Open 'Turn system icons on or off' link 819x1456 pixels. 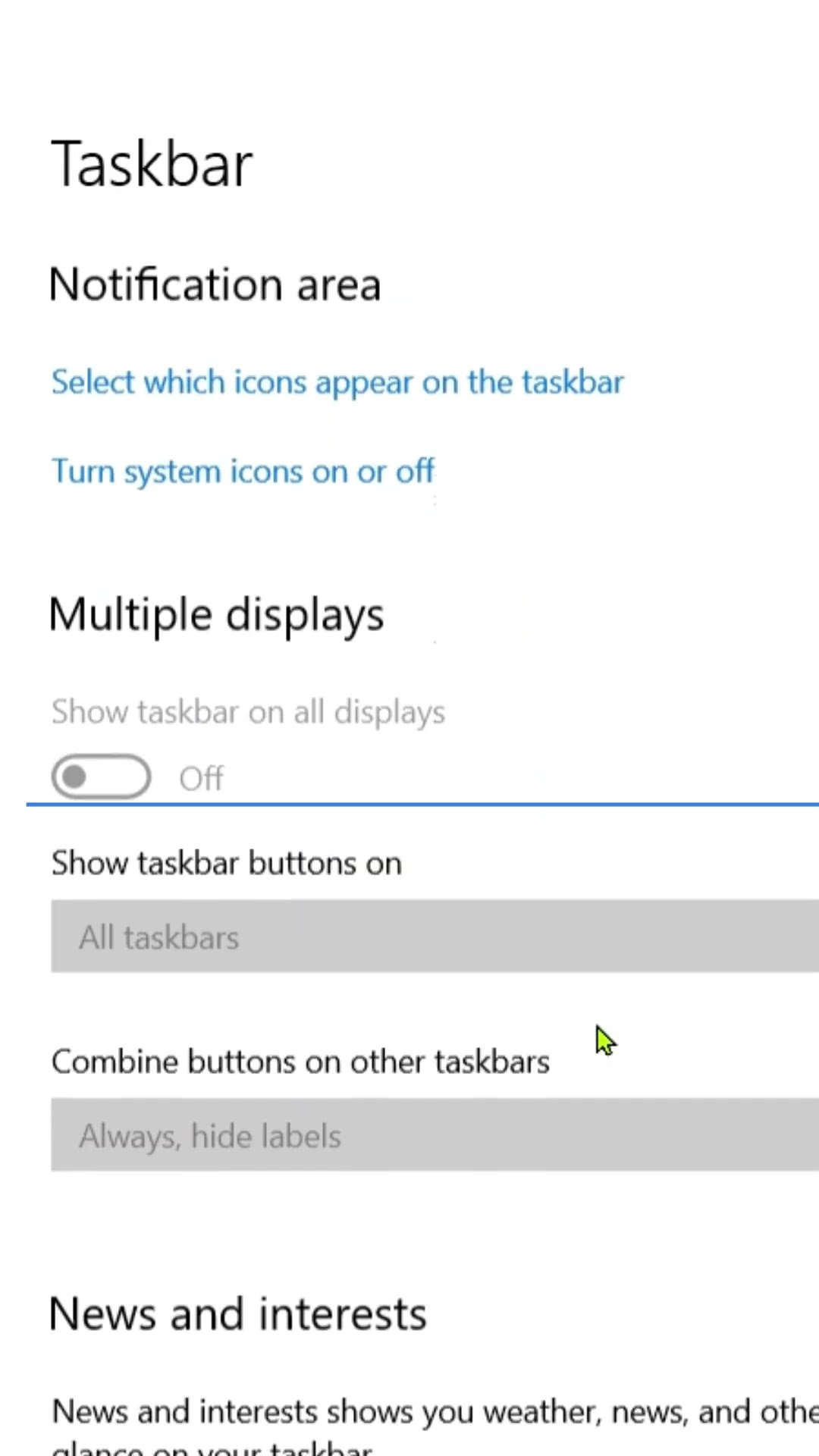tap(243, 472)
